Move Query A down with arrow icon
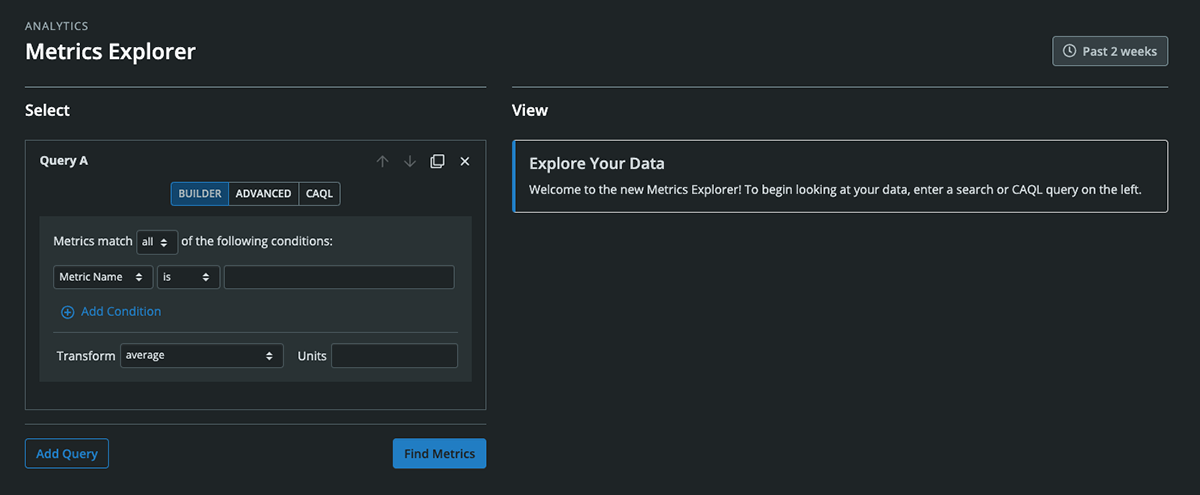The image size is (1200, 495). coord(409,161)
